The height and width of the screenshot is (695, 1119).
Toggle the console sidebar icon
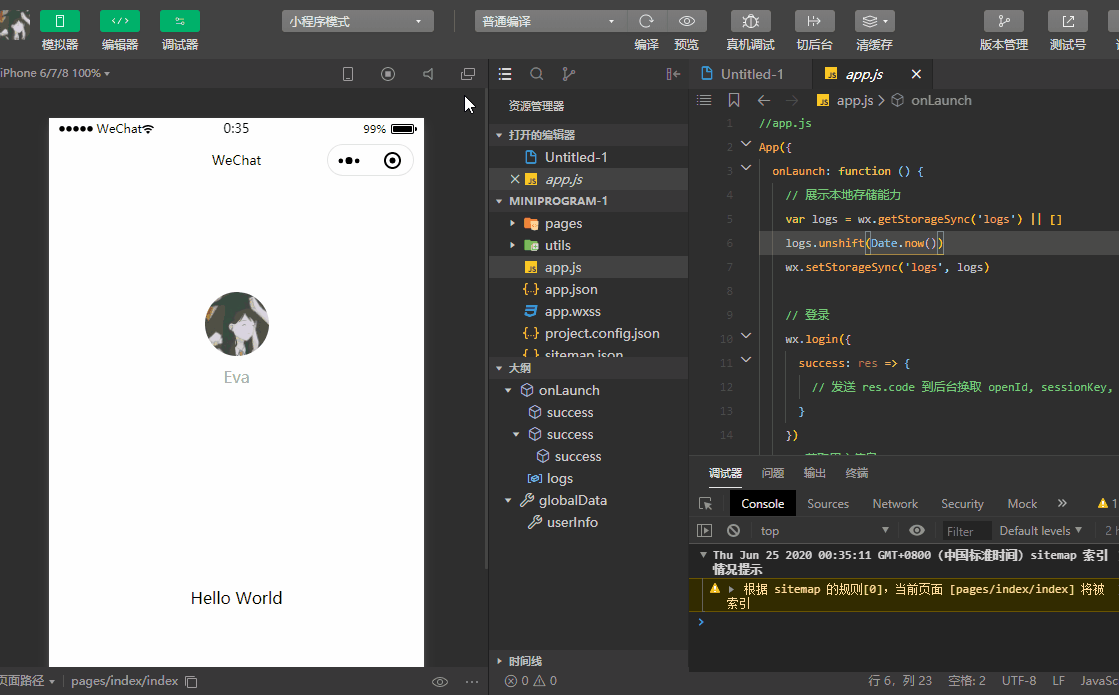[704, 530]
